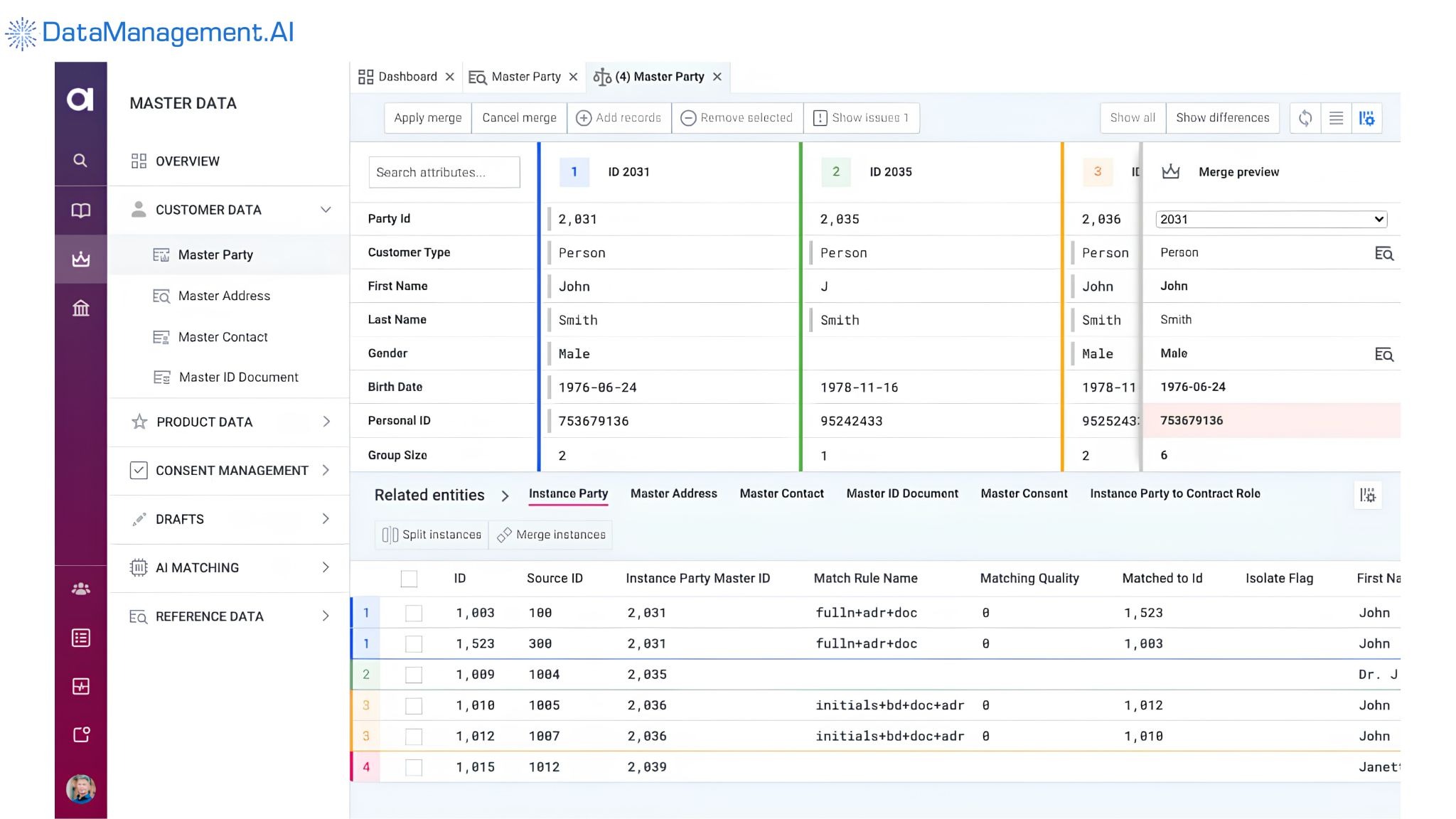Open the column settings icon in Related entities

coord(1367,495)
